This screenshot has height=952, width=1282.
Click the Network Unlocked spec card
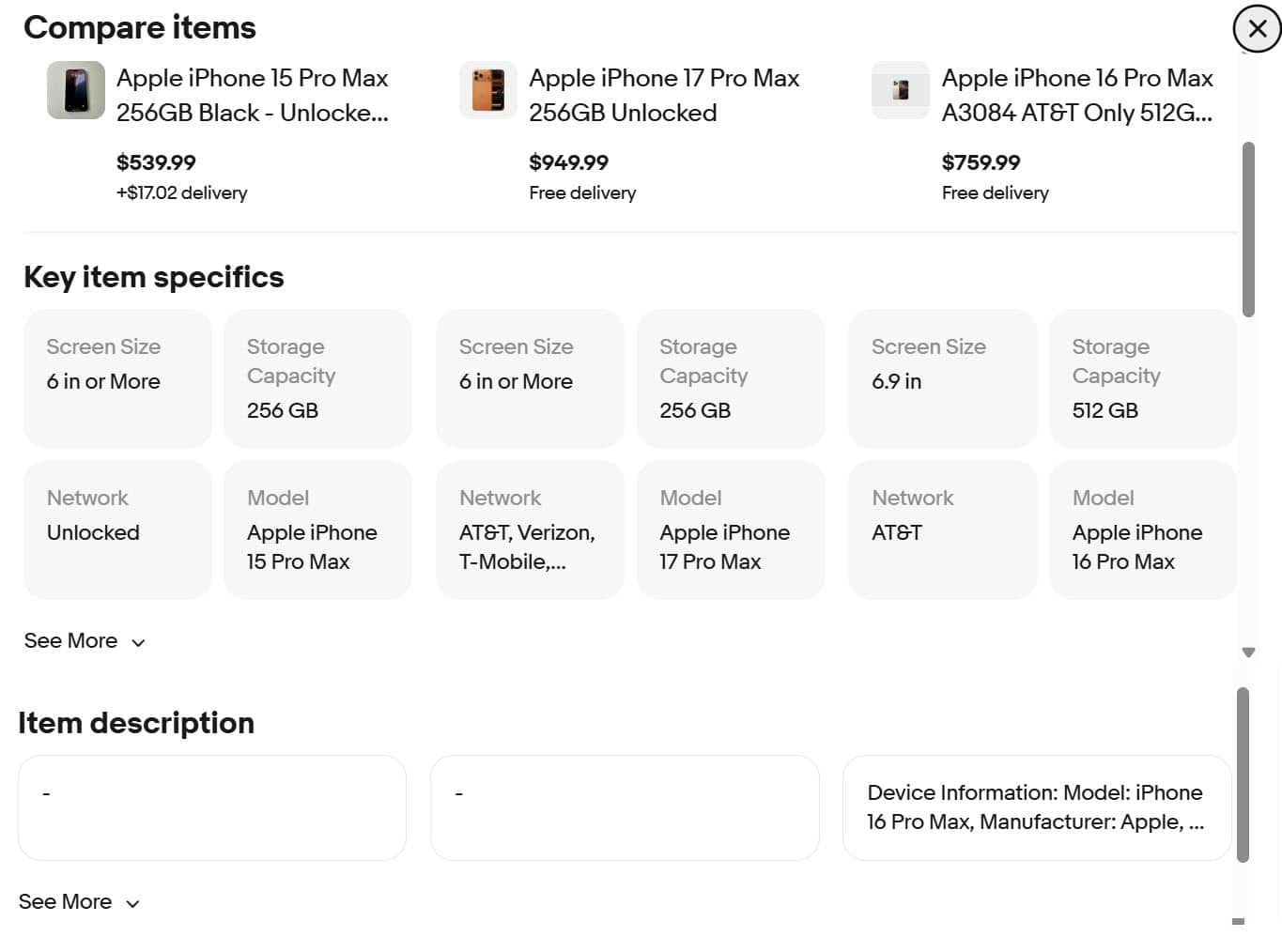117,530
